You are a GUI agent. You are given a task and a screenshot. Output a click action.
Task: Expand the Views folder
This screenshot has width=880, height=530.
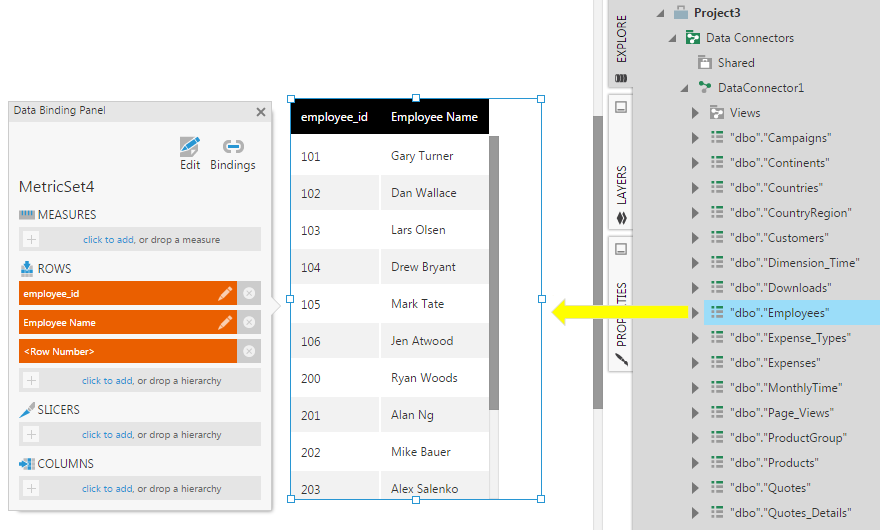(x=695, y=113)
